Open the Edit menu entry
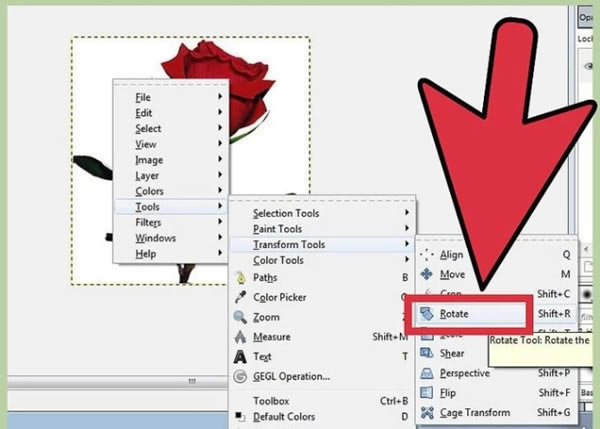 pos(171,113)
